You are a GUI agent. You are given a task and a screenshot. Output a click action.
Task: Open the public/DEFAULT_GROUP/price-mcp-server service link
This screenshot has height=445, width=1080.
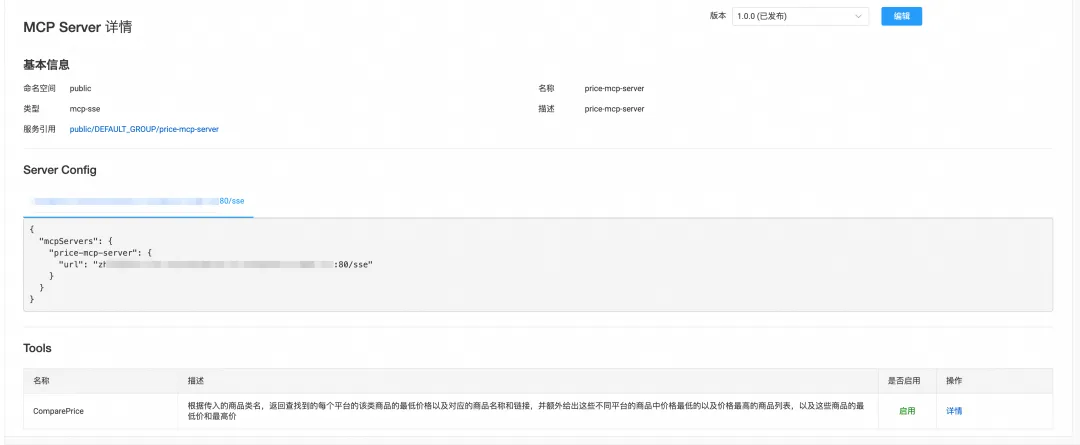click(144, 129)
